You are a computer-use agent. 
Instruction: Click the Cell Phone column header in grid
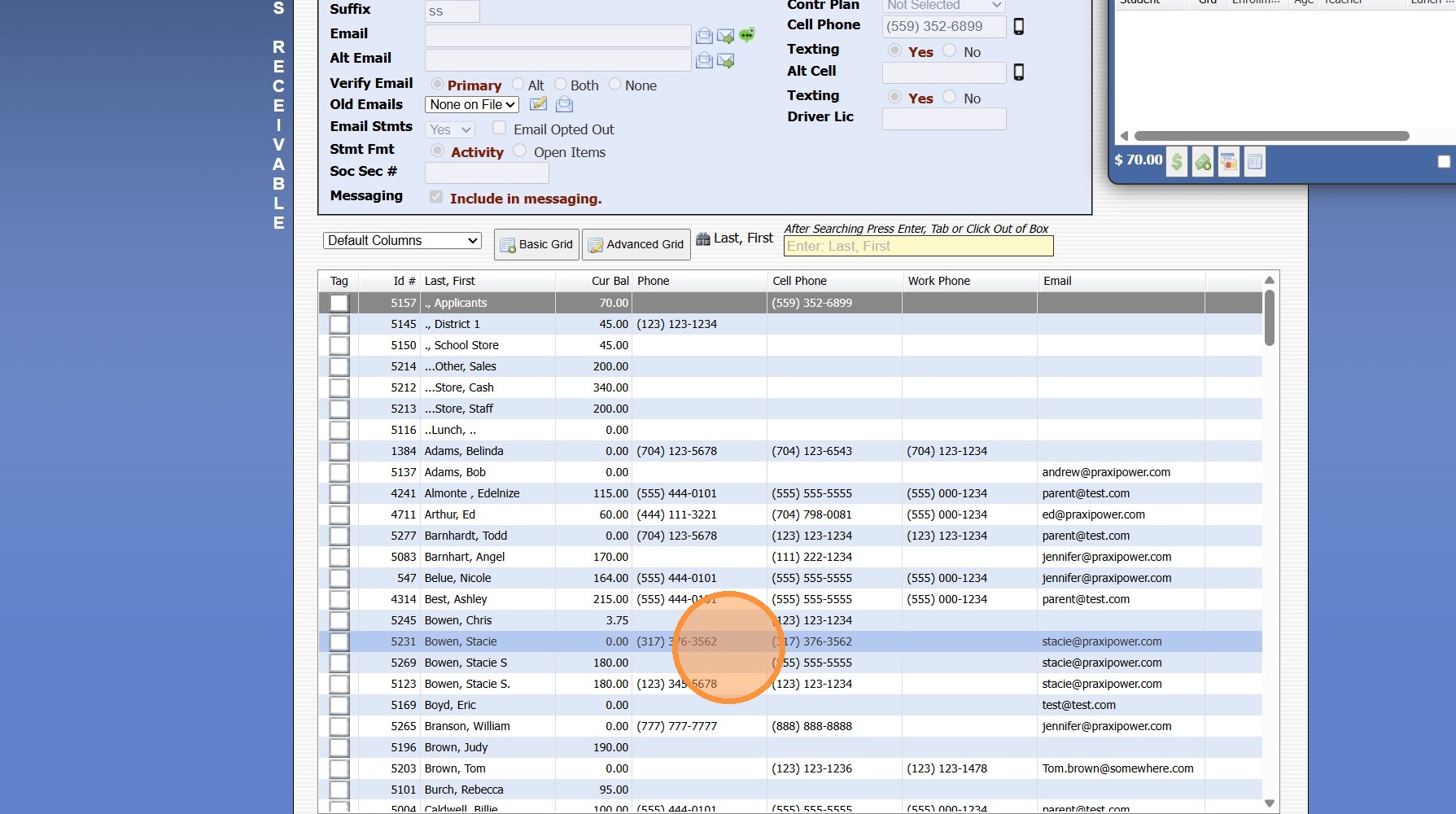pyautogui.click(x=799, y=281)
